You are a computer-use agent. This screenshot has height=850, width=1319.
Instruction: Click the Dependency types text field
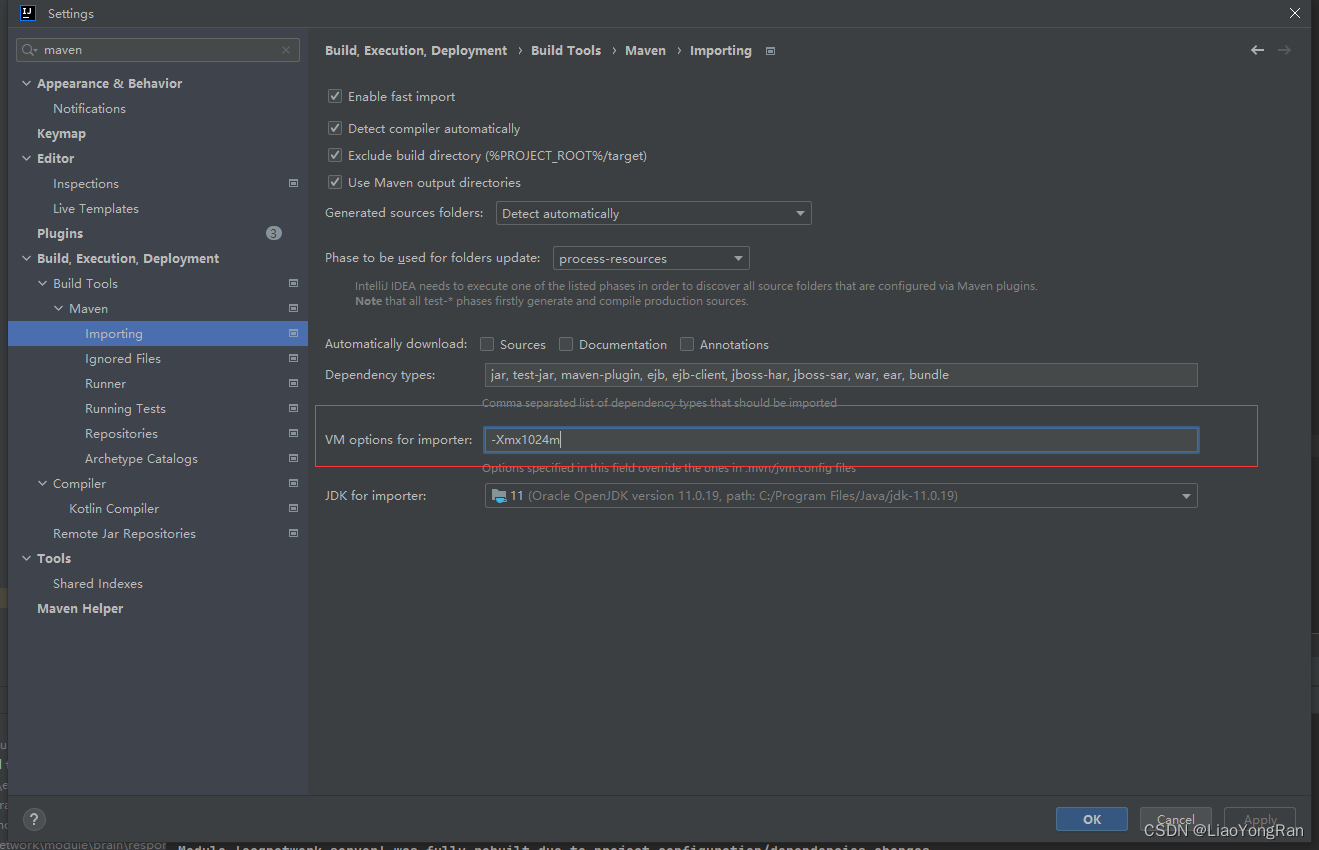pos(841,375)
